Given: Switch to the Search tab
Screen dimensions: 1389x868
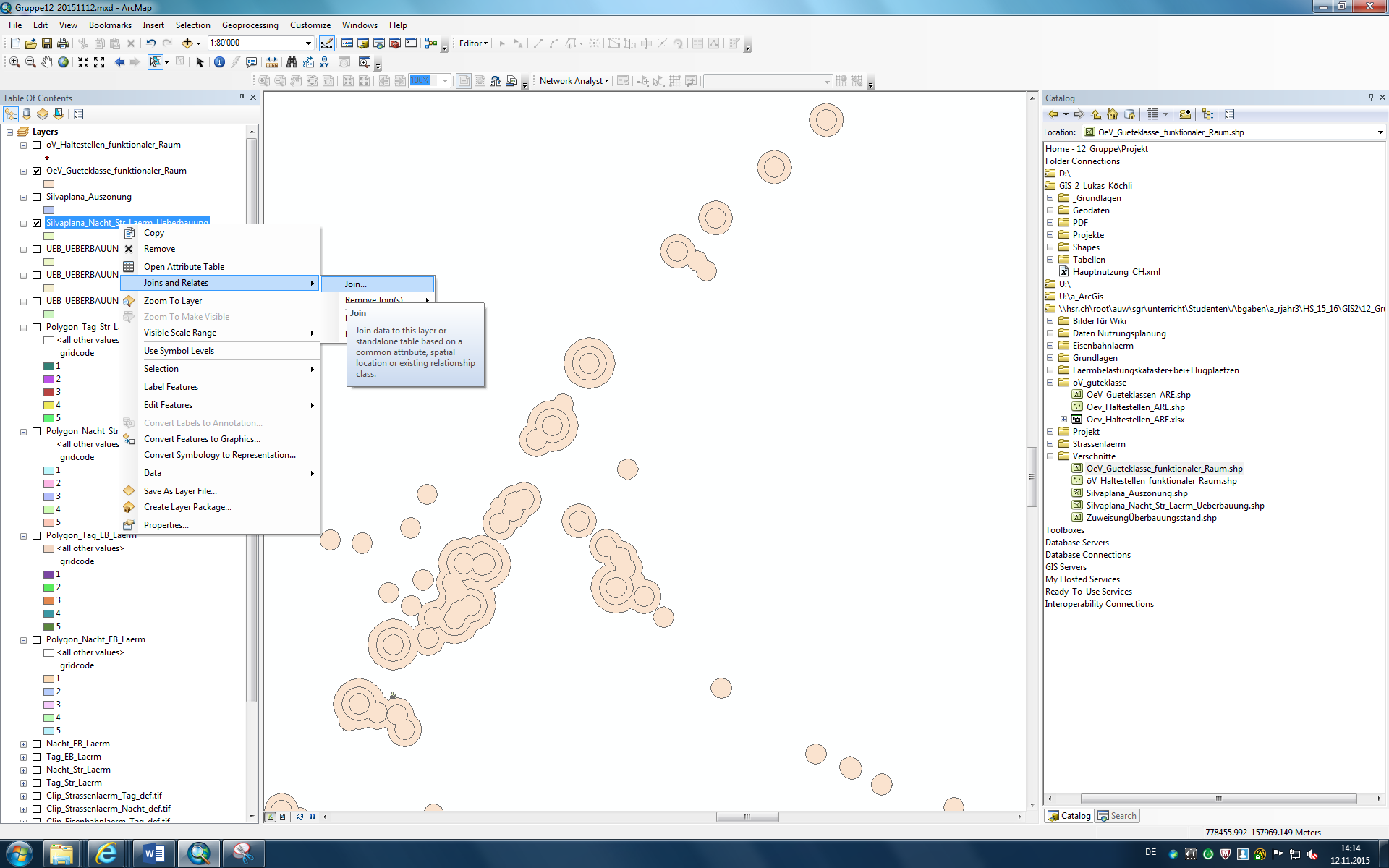Looking at the screenshot, I should (1117, 816).
